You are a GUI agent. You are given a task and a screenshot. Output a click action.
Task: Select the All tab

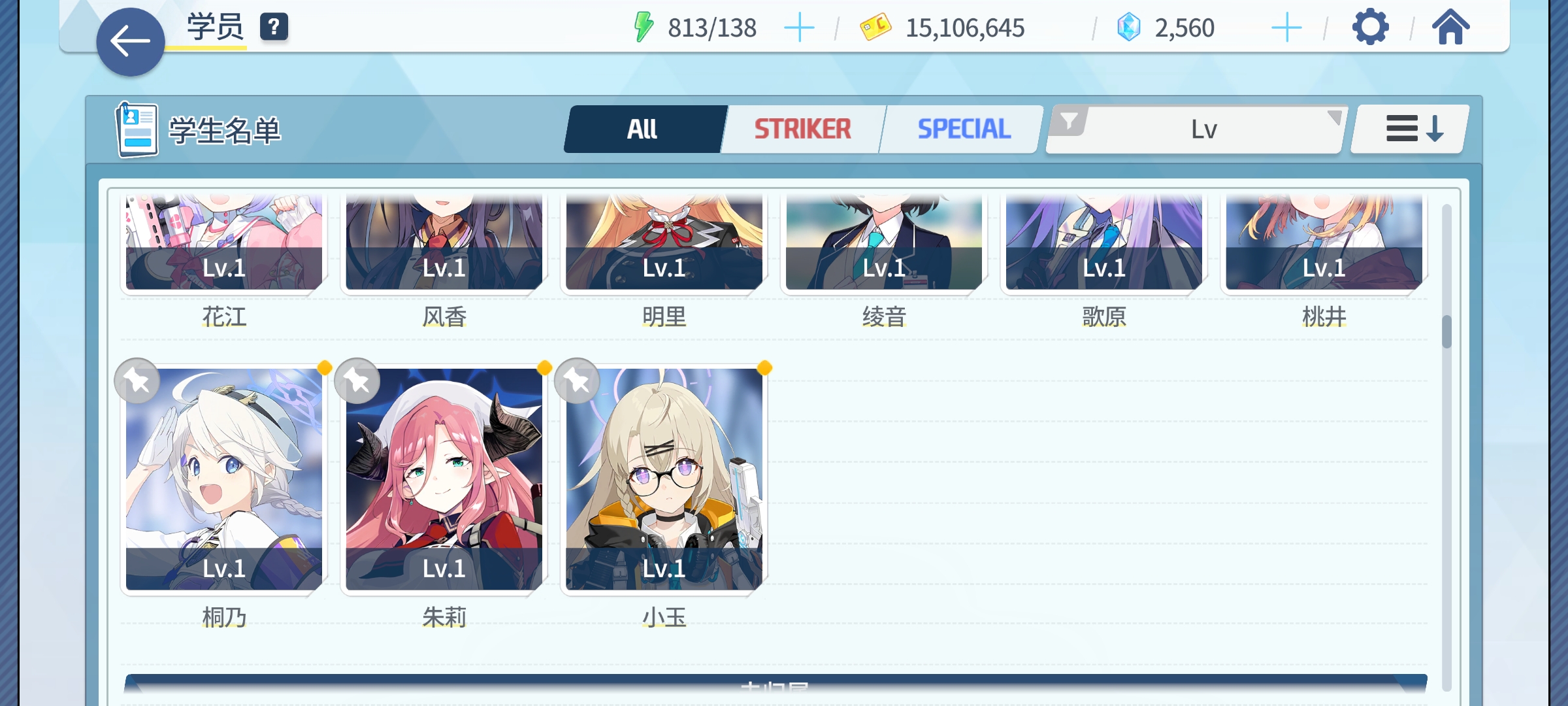pyautogui.click(x=644, y=129)
